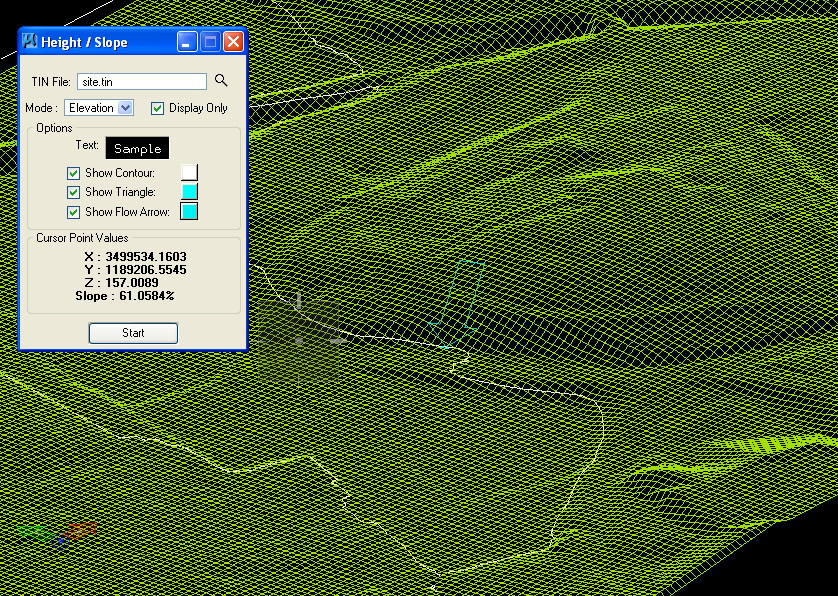
Task: Click the Cursor Point Values group label
Action: pyautogui.click(x=82, y=238)
